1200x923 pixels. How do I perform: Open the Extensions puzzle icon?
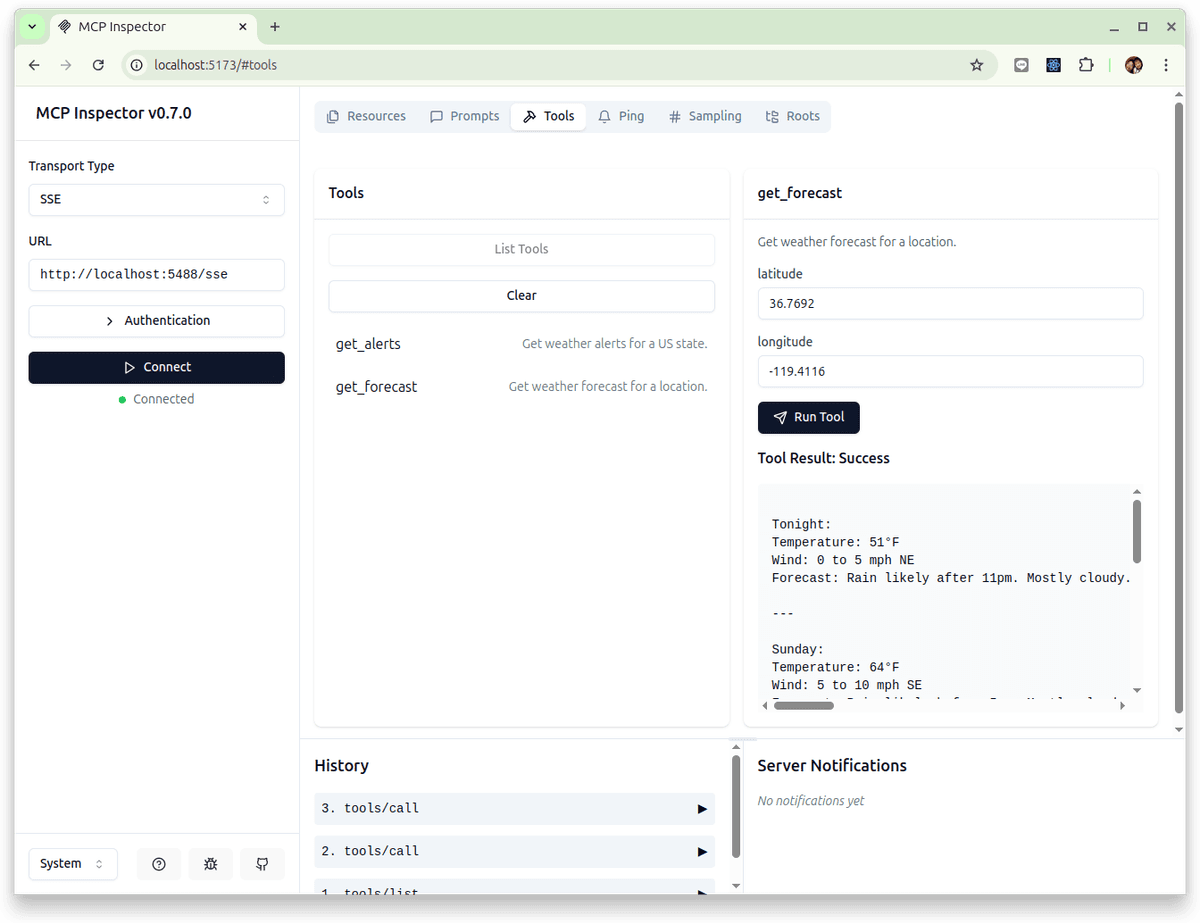pyautogui.click(x=1086, y=65)
